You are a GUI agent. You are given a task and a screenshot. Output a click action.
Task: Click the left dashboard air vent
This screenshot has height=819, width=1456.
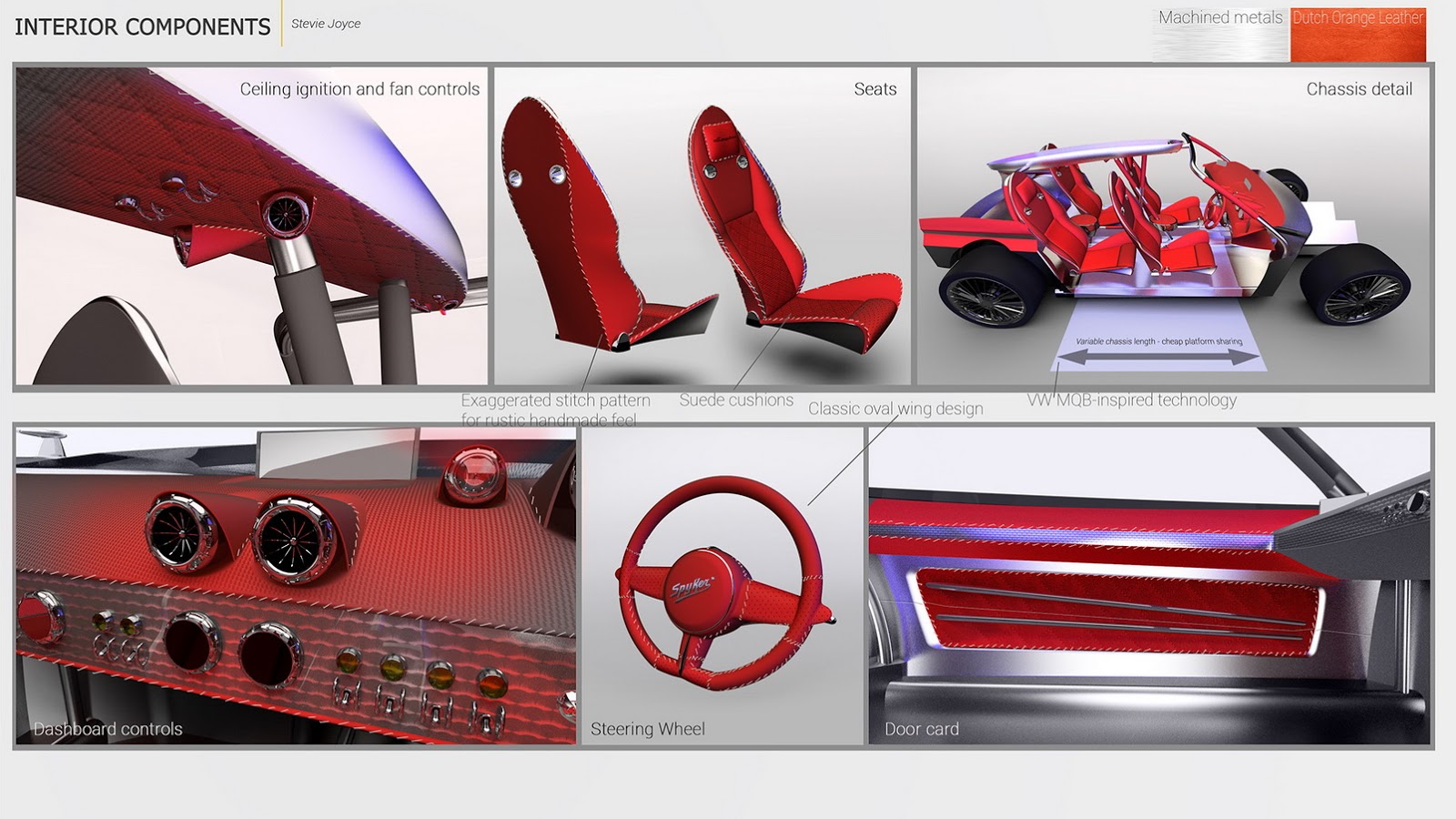181,533
